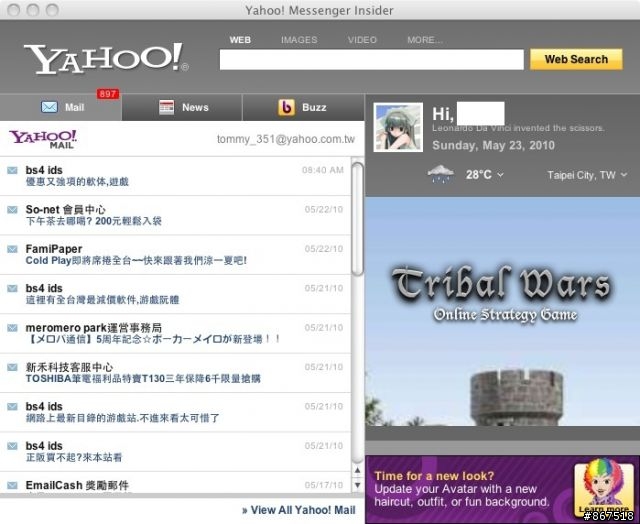This screenshot has height=524, width=640.
Task: Click the scrollbar down arrow
Action: click(358, 485)
